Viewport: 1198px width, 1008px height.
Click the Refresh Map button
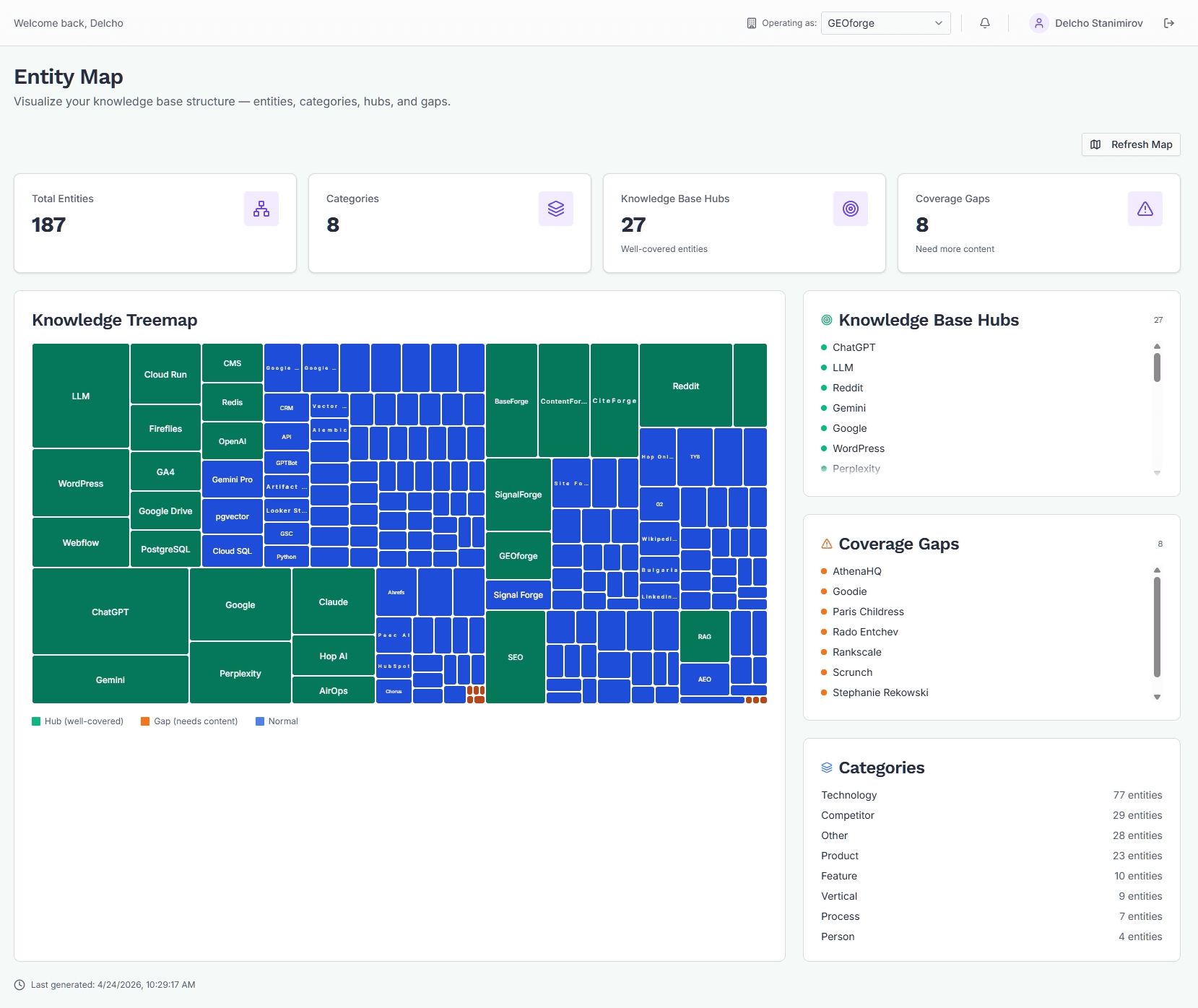pyautogui.click(x=1131, y=144)
